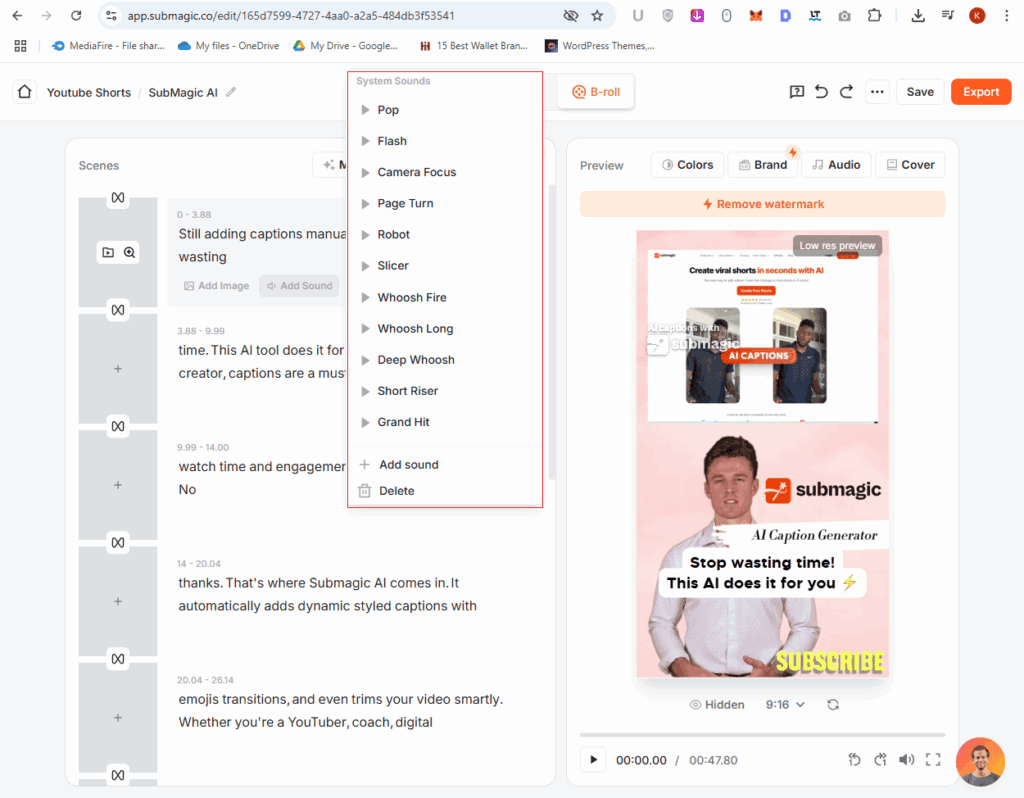1024x798 pixels.
Task: Play the Whoosh Fire preview
Action: 365,297
